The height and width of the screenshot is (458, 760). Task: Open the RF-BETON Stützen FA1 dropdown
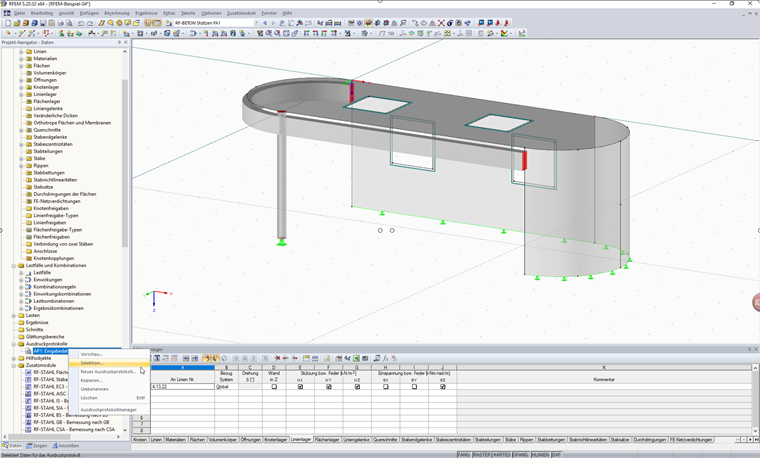click(x=254, y=22)
